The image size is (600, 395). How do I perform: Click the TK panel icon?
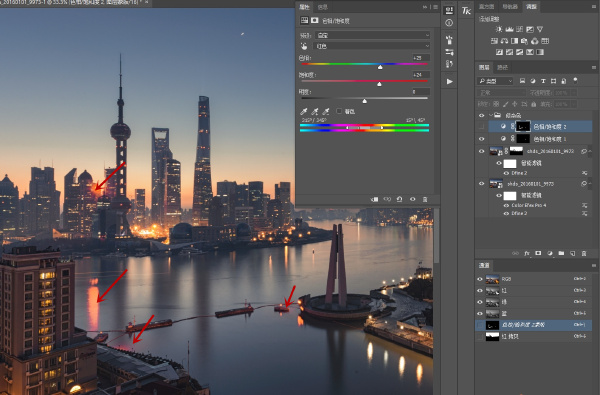tap(466, 11)
